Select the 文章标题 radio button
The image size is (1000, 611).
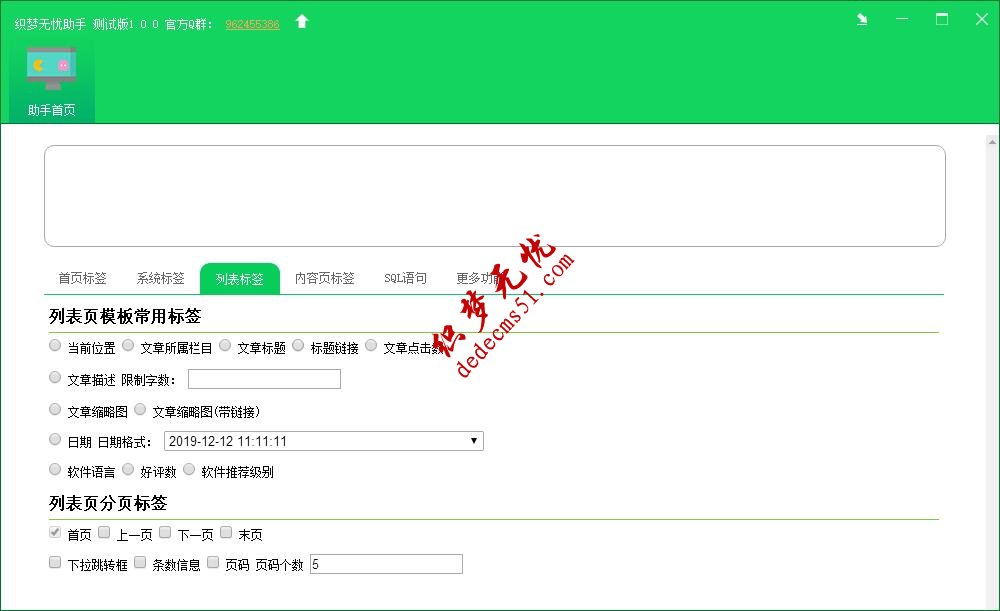[226, 345]
